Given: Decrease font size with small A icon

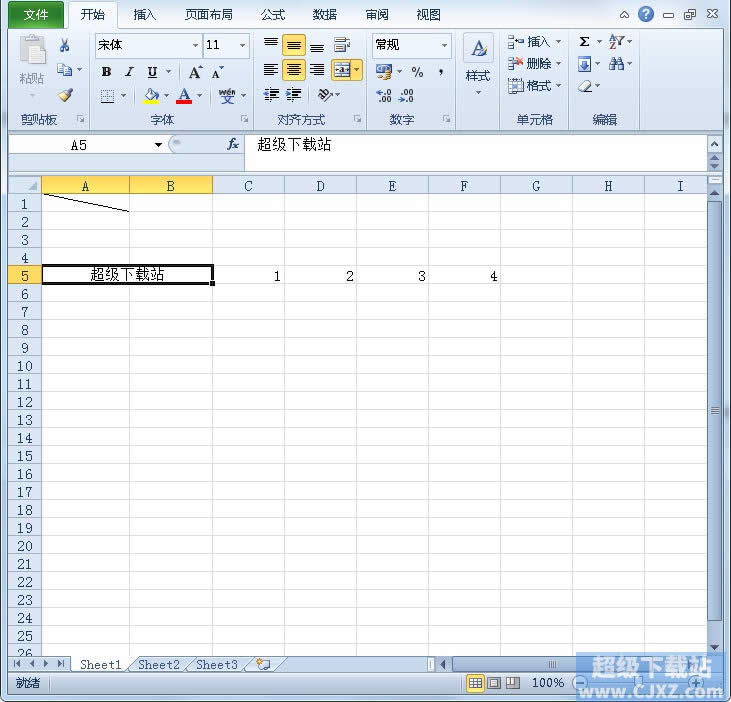Looking at the screenshot, I should 217,73.
